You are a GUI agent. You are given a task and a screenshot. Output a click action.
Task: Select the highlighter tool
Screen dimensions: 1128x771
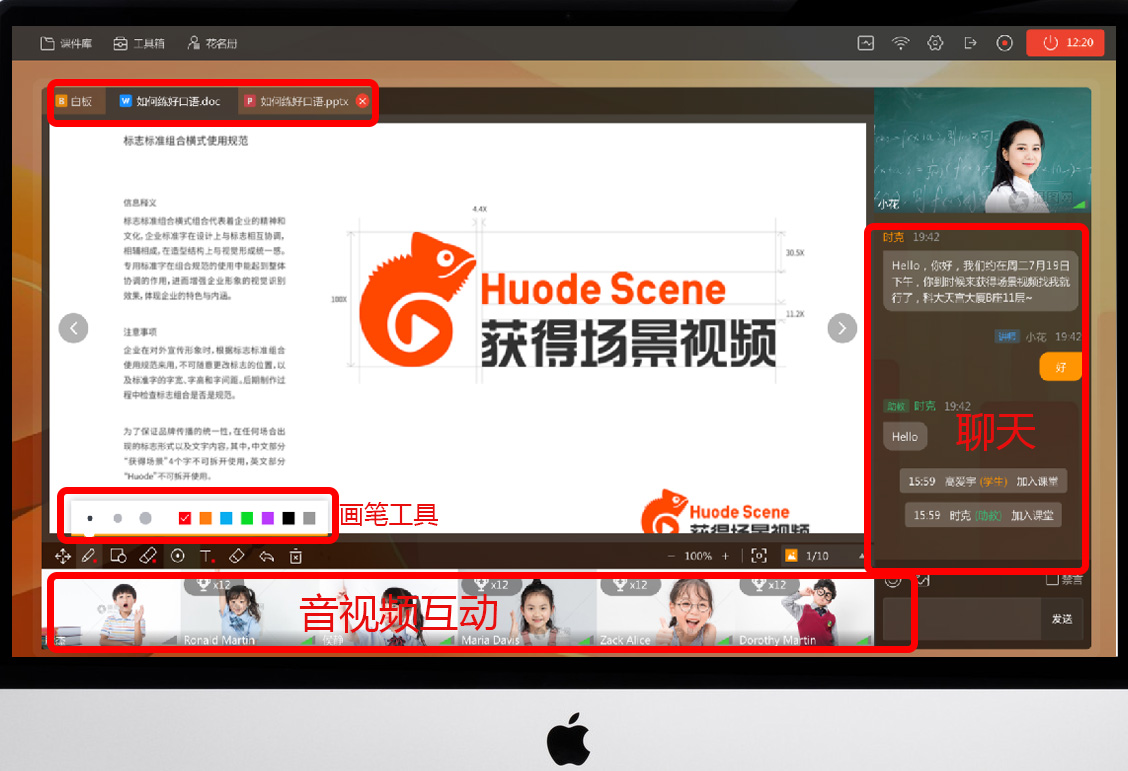point(147,556)
